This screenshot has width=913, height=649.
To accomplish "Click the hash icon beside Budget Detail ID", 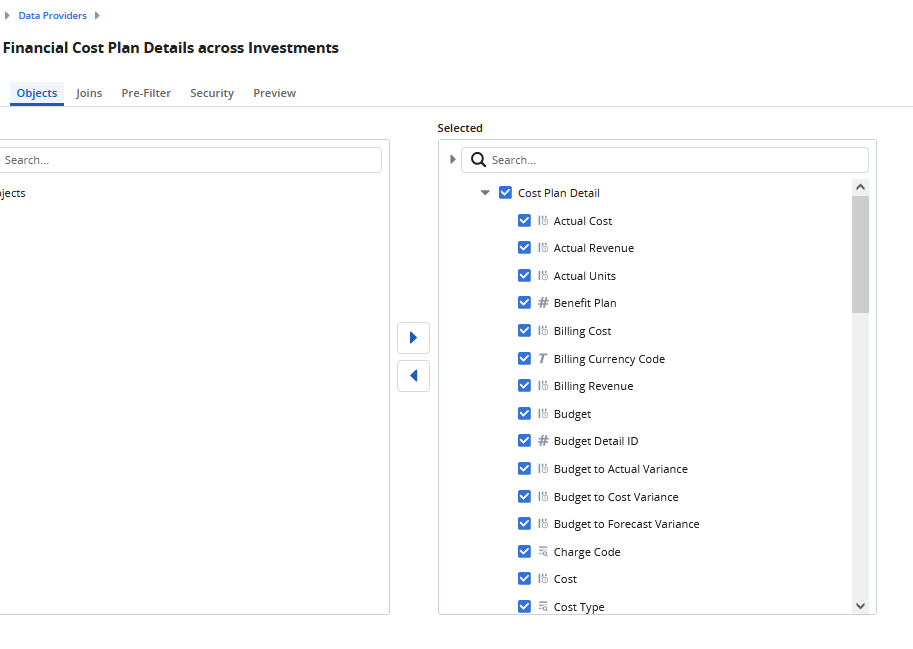I will 543,441.
